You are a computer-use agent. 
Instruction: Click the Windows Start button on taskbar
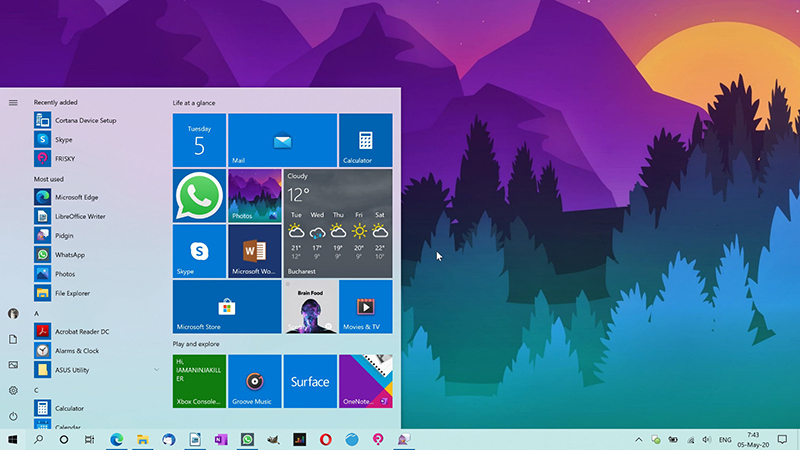[13, 439]
